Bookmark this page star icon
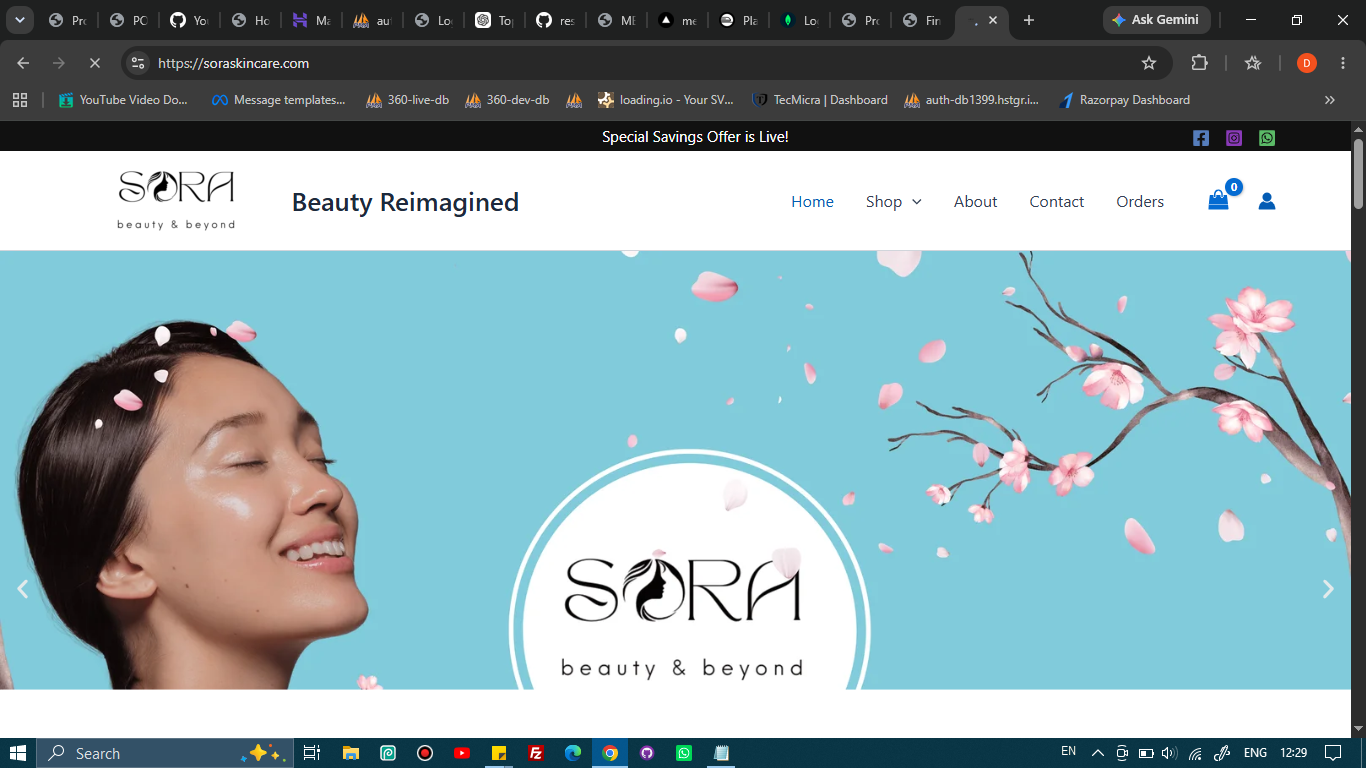 pos(1149,63)
